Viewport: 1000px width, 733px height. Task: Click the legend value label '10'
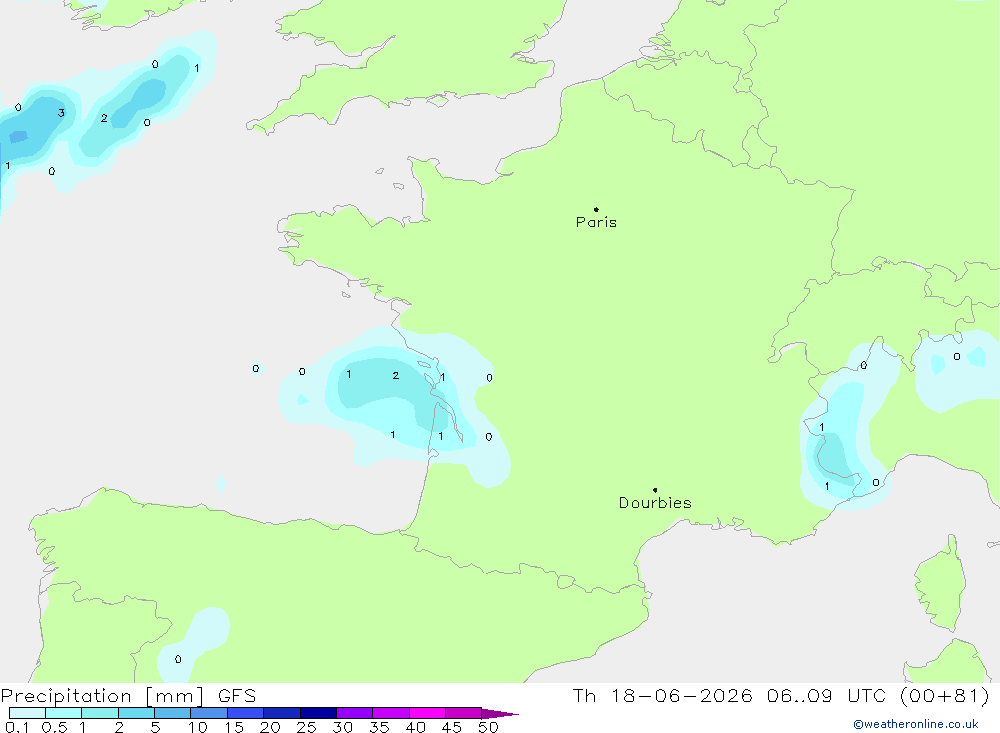(x=198, y=727)
